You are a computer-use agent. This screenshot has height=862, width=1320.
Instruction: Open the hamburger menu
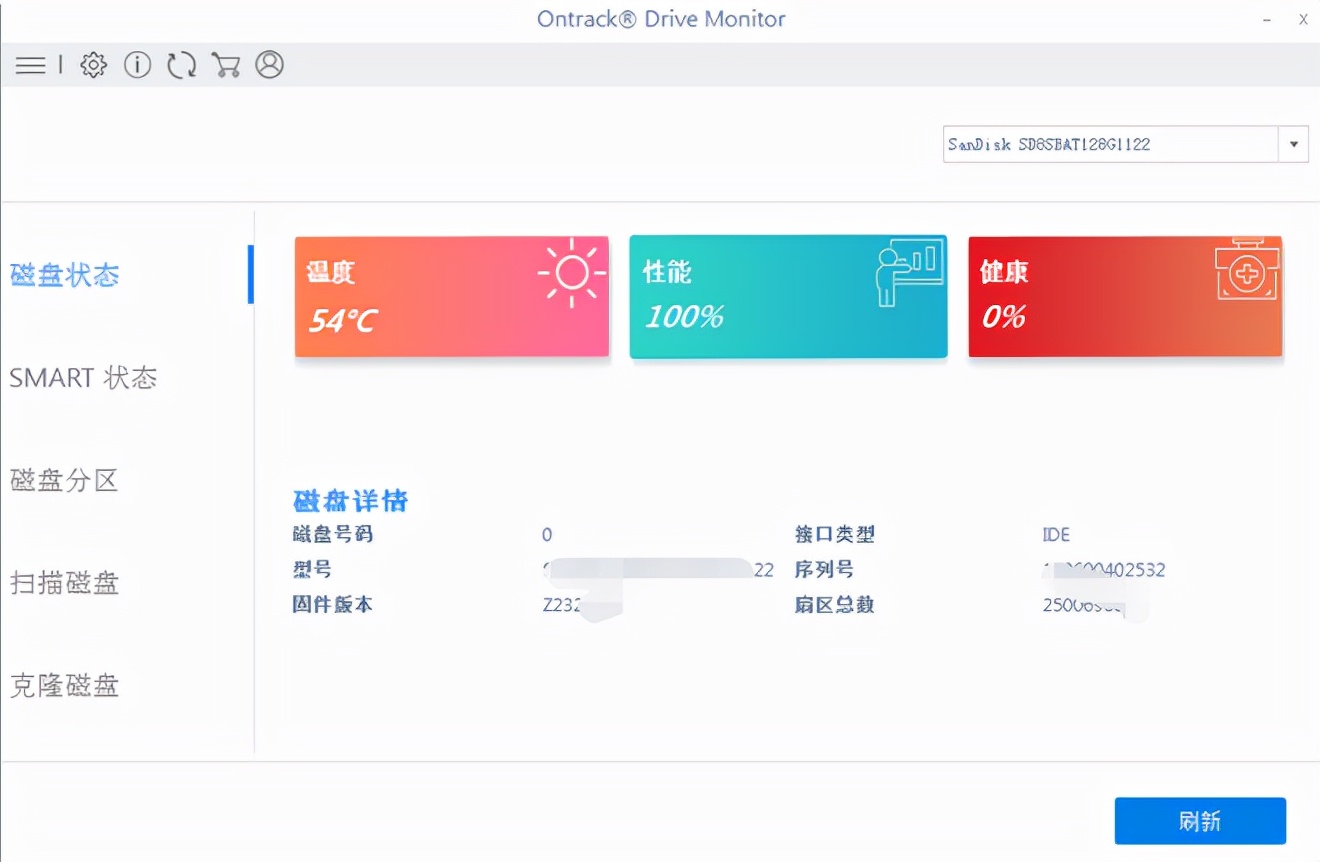point(31,65)
